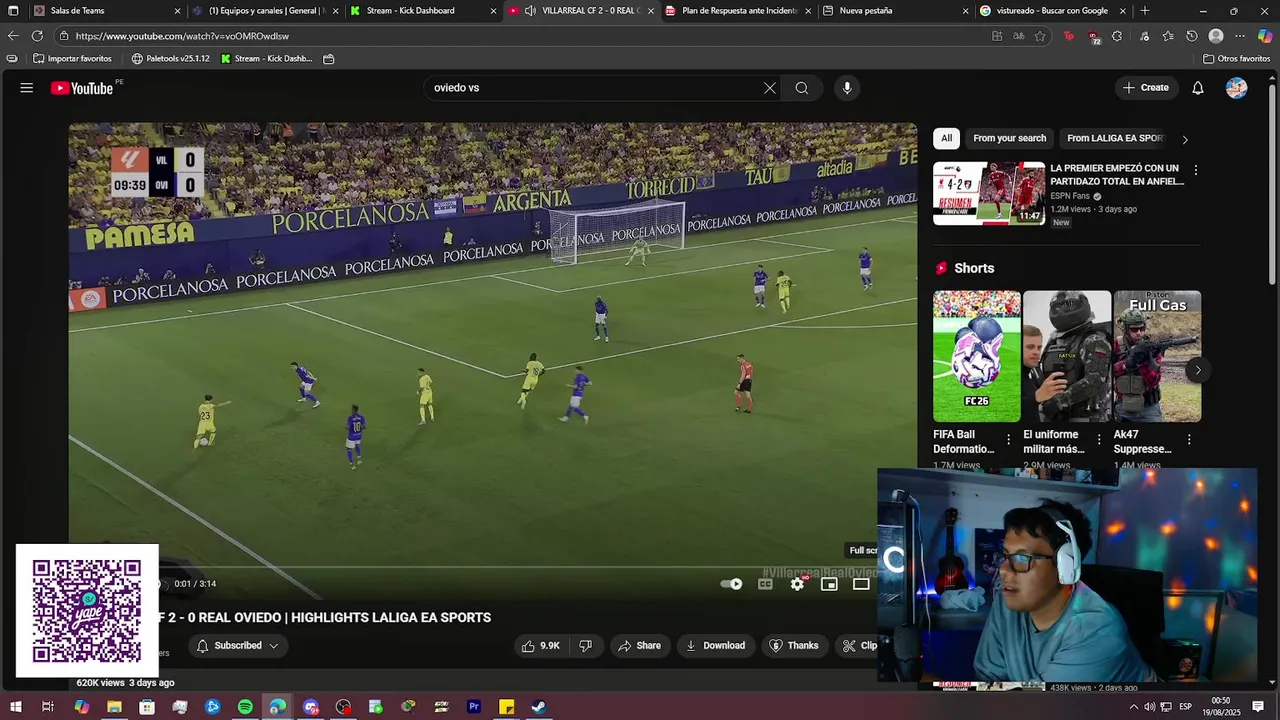Viewport: 1280px width, 720px height.
Task: Show next Shorts with arrow
Action: [x=1198, y=370]
